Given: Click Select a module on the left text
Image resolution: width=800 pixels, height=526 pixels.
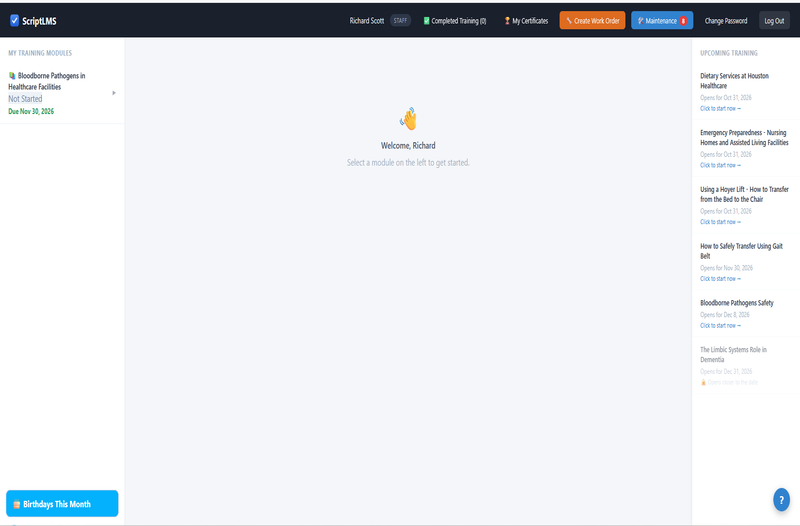Looking at the screenshot, I should point(408,163).
